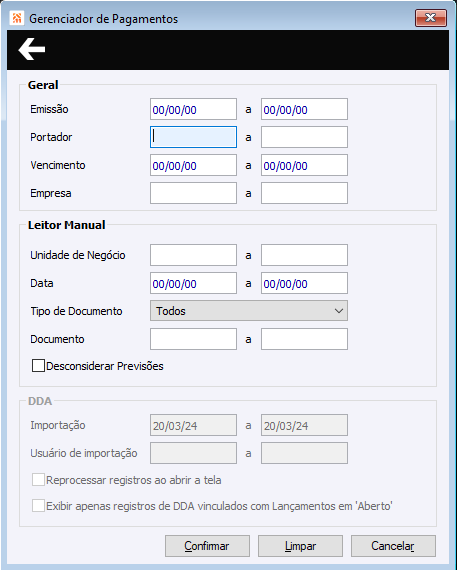The height and width of the screenshot is (570, 457).
Task: Click the Emissão end date field
Action: tap(304, 109)
